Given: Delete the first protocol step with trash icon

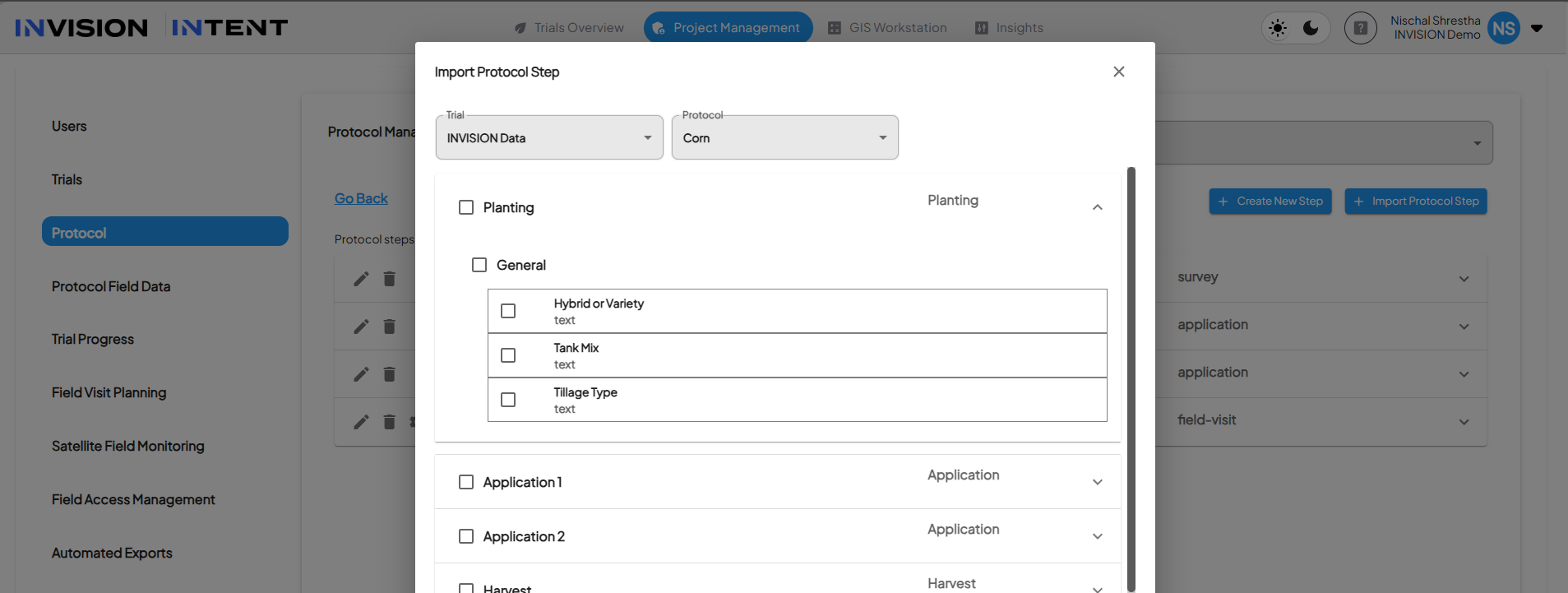Looking at the screenshot, I should point(390,279).
